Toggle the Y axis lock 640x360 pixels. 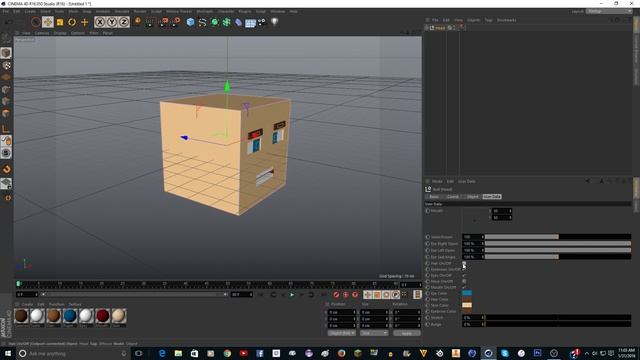[112, 22]
